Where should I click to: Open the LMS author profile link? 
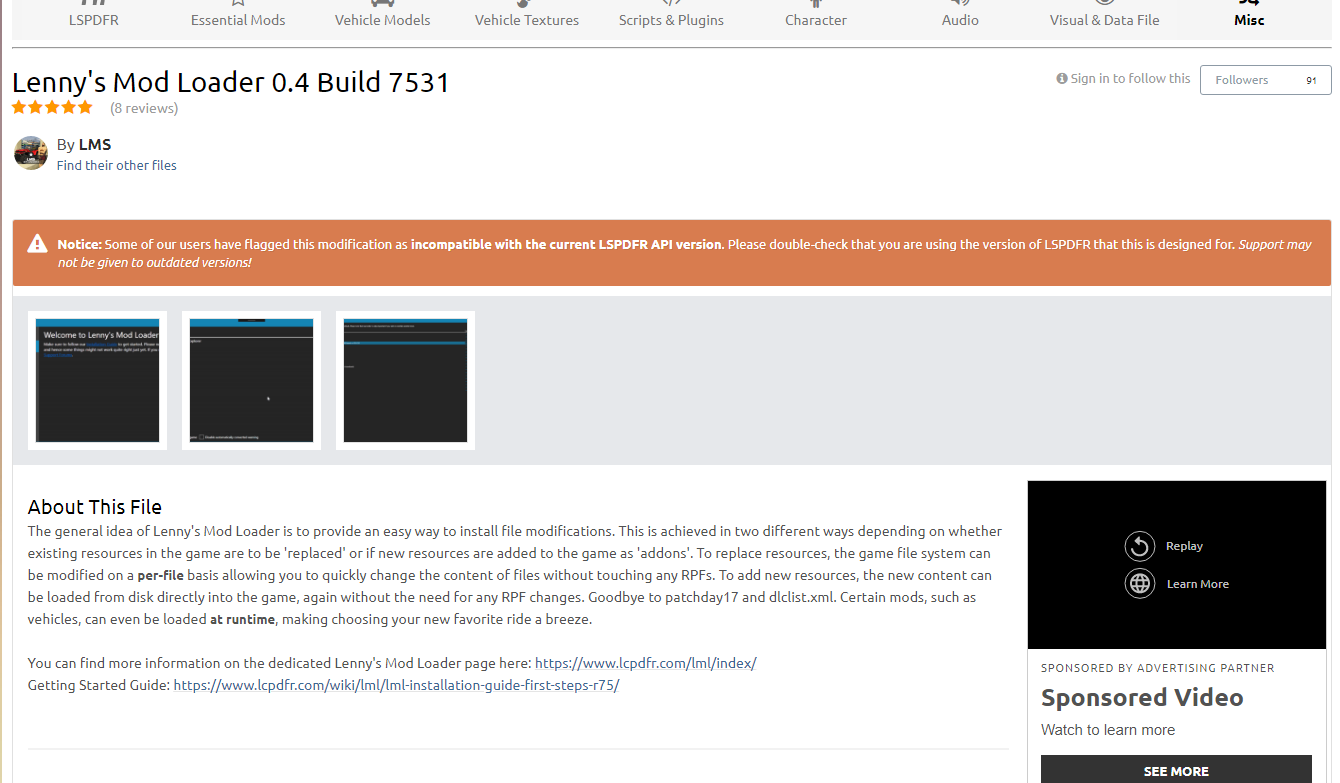point(95,145)
